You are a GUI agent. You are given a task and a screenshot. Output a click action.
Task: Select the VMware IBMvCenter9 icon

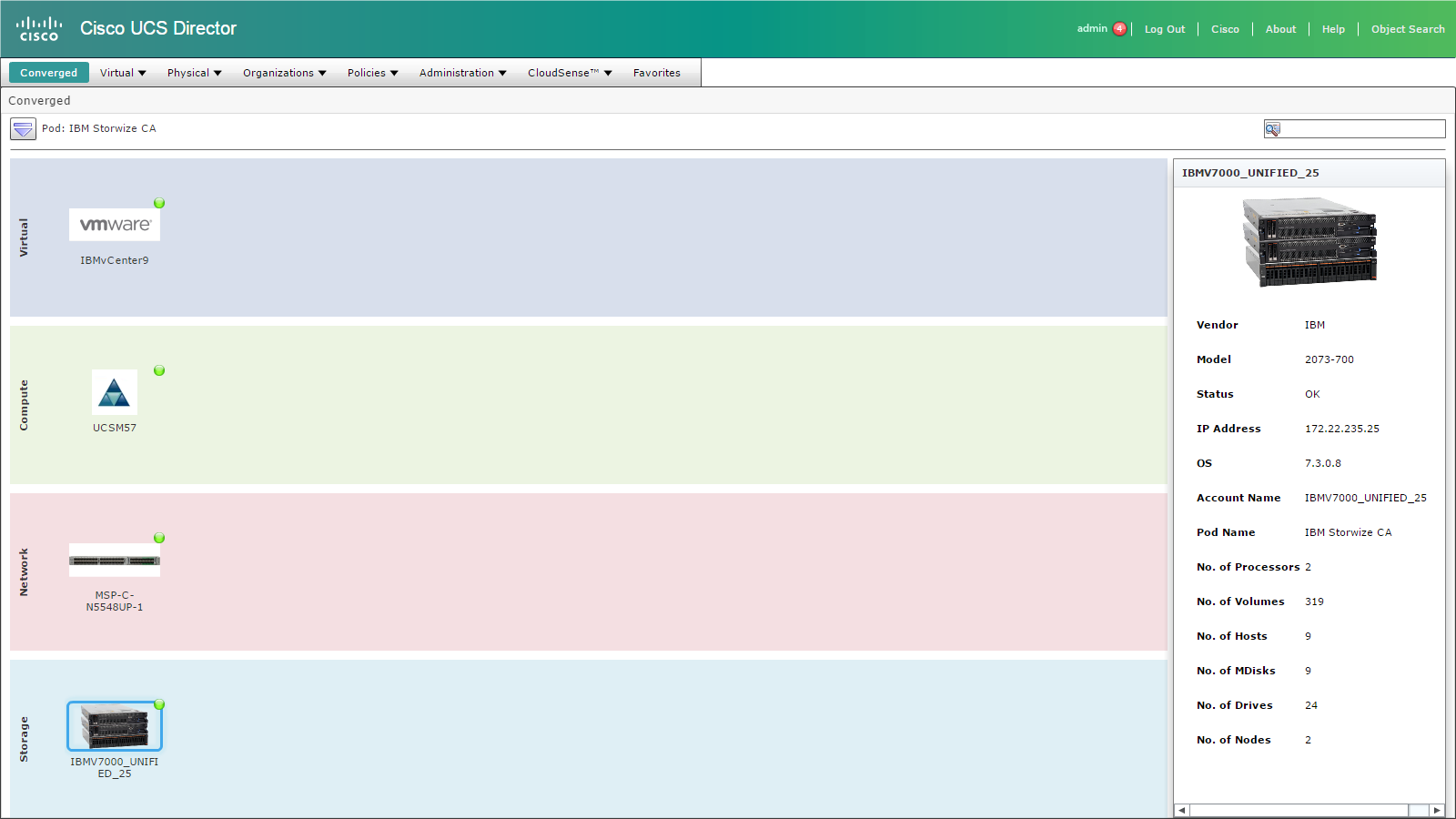point(115,225)
